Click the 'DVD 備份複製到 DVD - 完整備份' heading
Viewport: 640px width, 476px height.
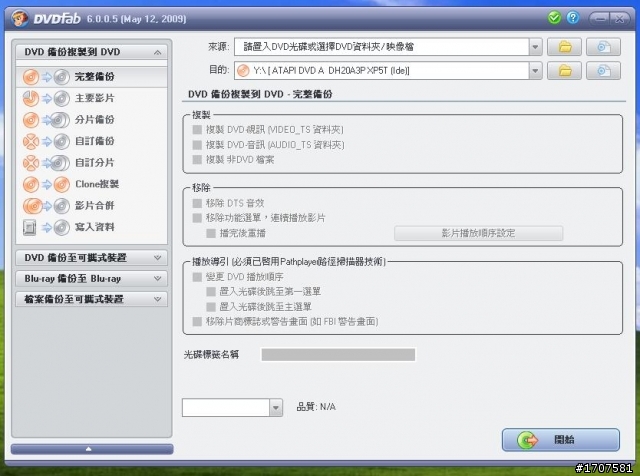coord(260,94)
